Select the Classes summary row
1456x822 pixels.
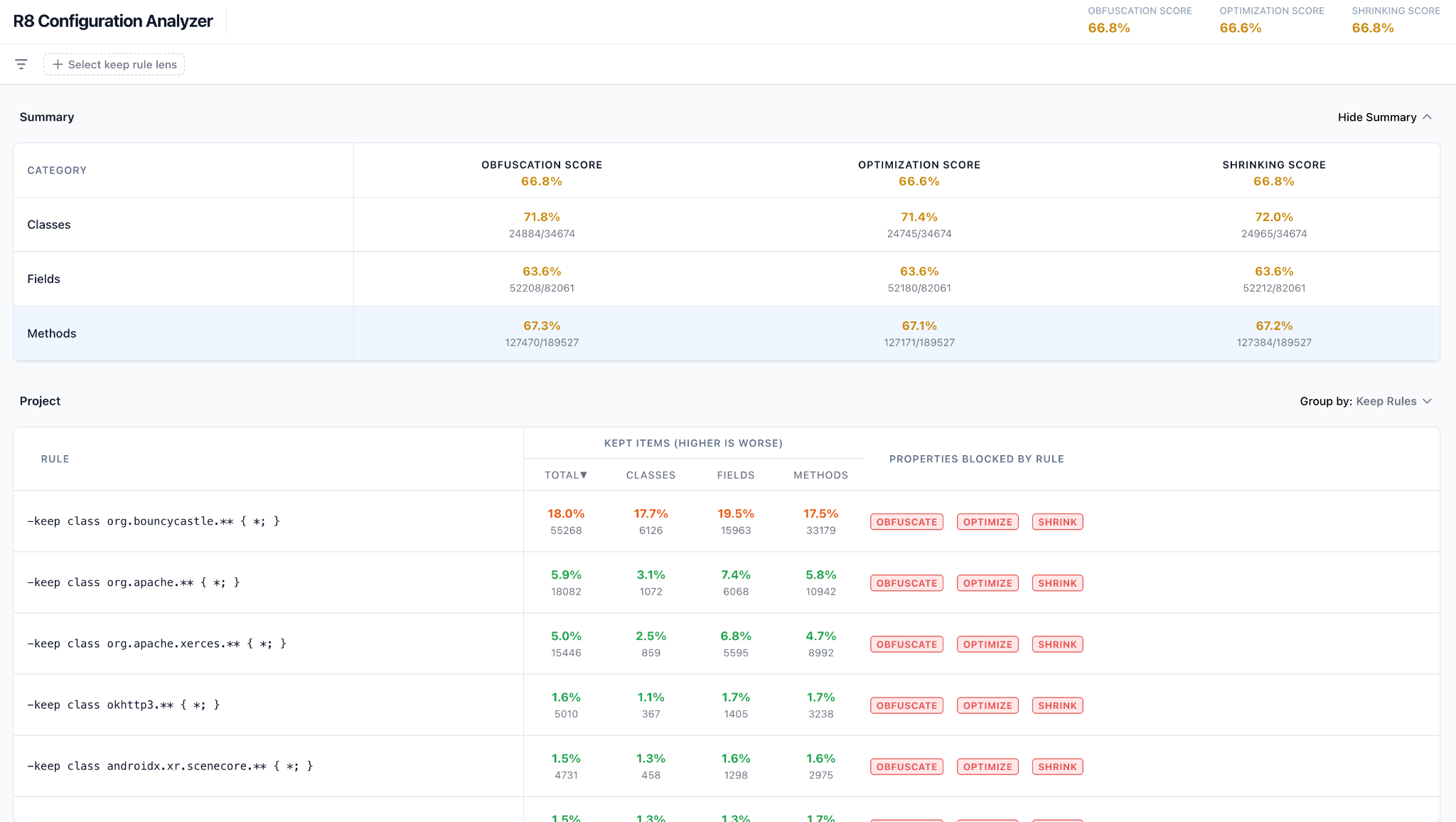pos(727,225)
